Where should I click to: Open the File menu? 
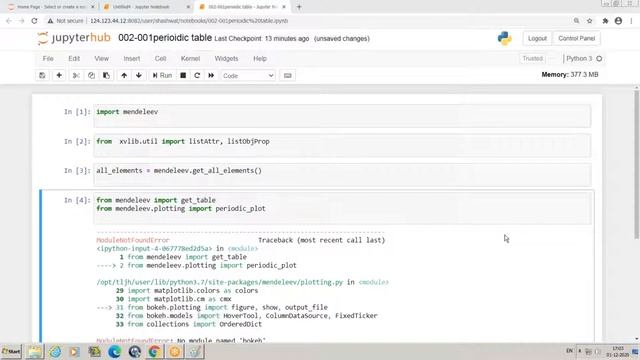coord(48,59)
